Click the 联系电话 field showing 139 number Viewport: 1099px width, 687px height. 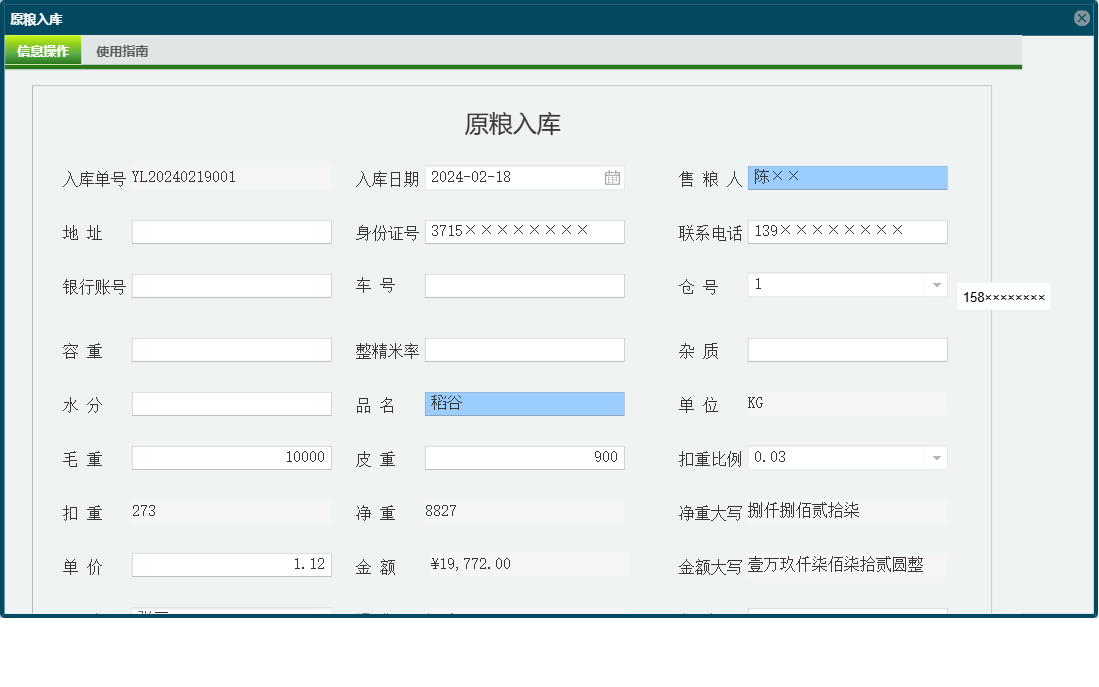coord(847,231)
